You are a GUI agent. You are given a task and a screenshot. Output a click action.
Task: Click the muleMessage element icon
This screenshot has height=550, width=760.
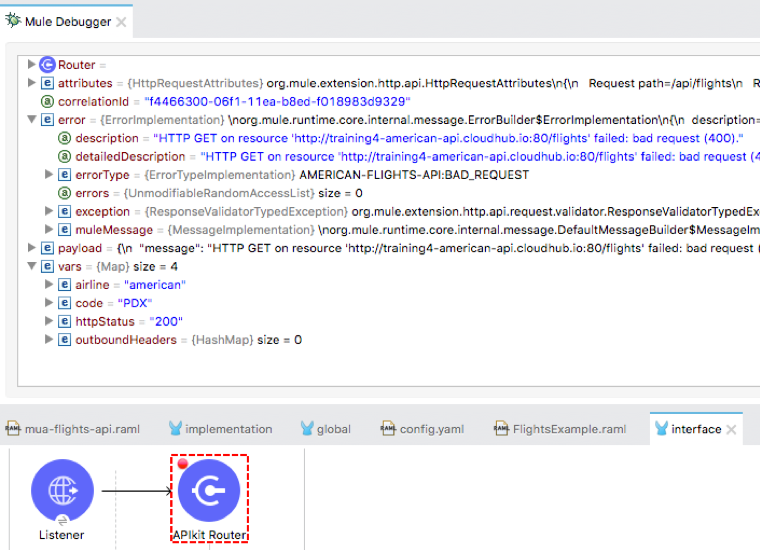coord(64,230)
